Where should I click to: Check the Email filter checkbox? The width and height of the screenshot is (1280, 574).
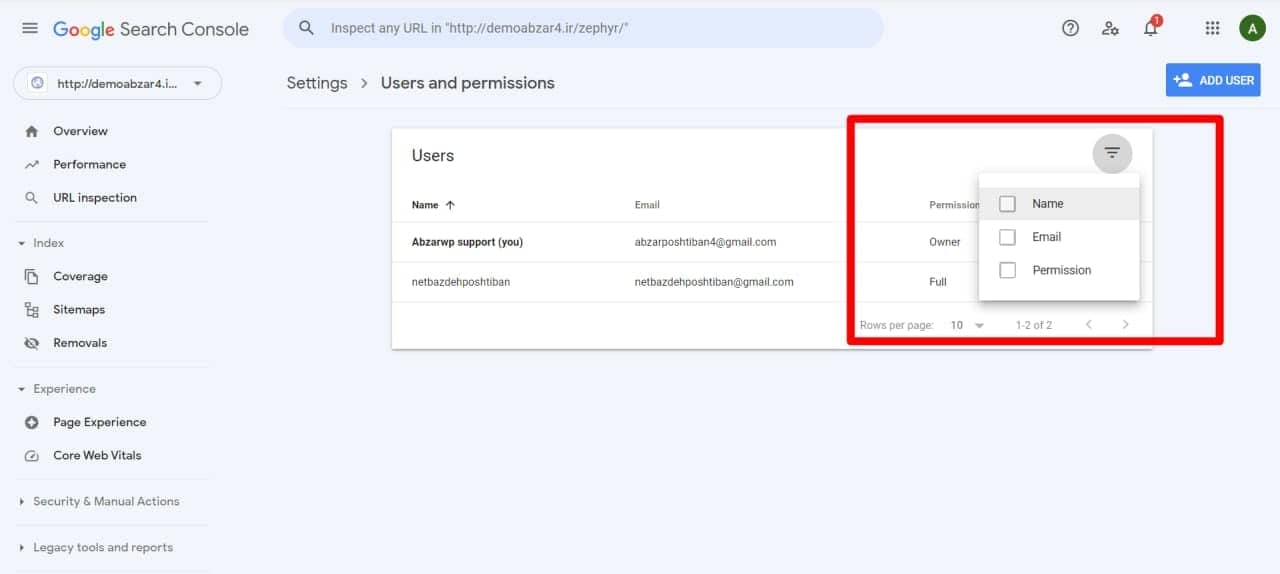1008,237
